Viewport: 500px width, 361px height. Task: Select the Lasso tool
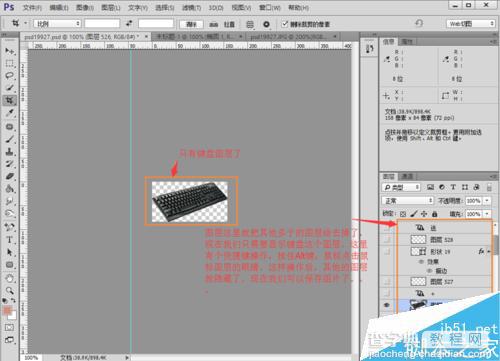pos(9,75)
